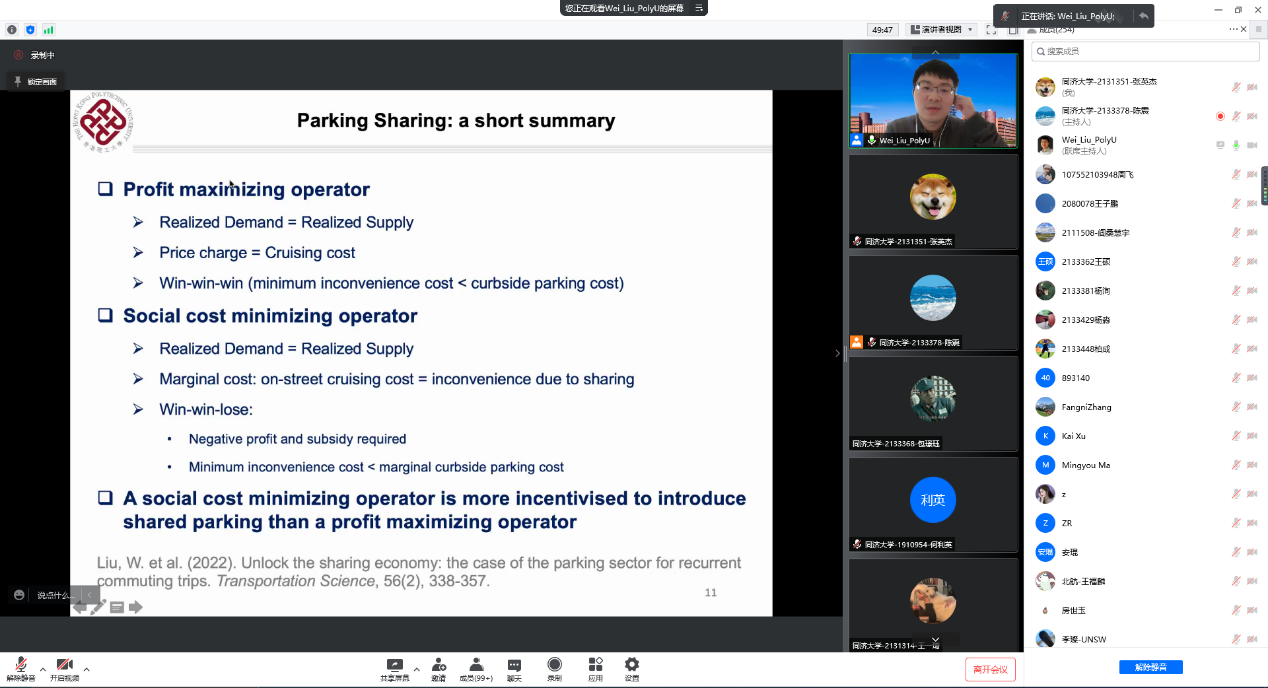Turn on camera with 开启视频 button
The height and width of the screenshot is (688, 1268).
click(x=64, y=669)
